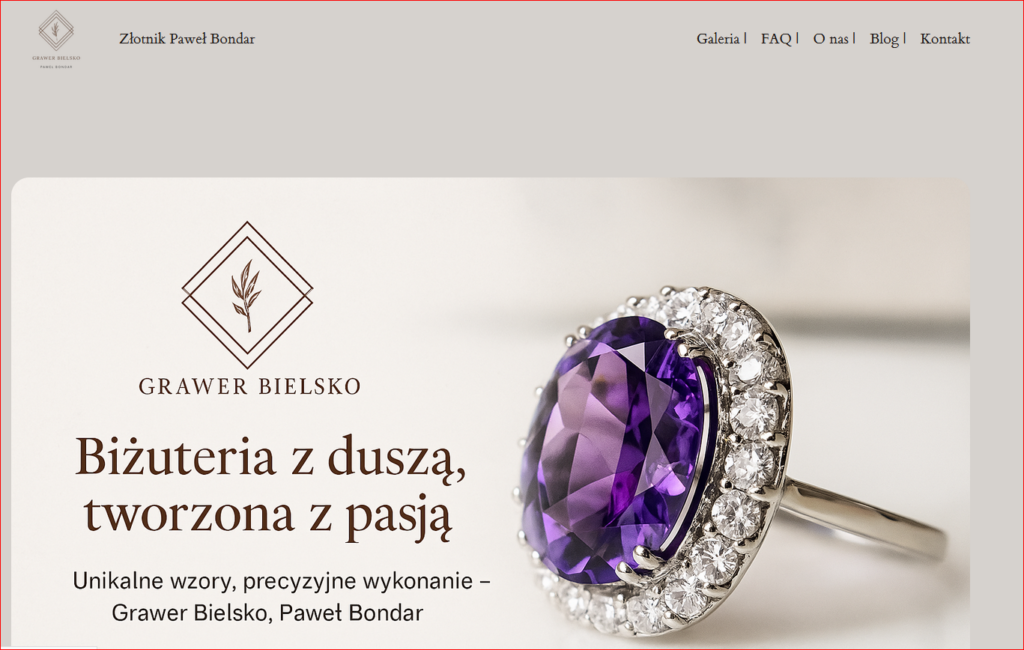The width and height of the screenshot is (1024, 650).
Task: Open the O nas section
Action: point(831,39)
